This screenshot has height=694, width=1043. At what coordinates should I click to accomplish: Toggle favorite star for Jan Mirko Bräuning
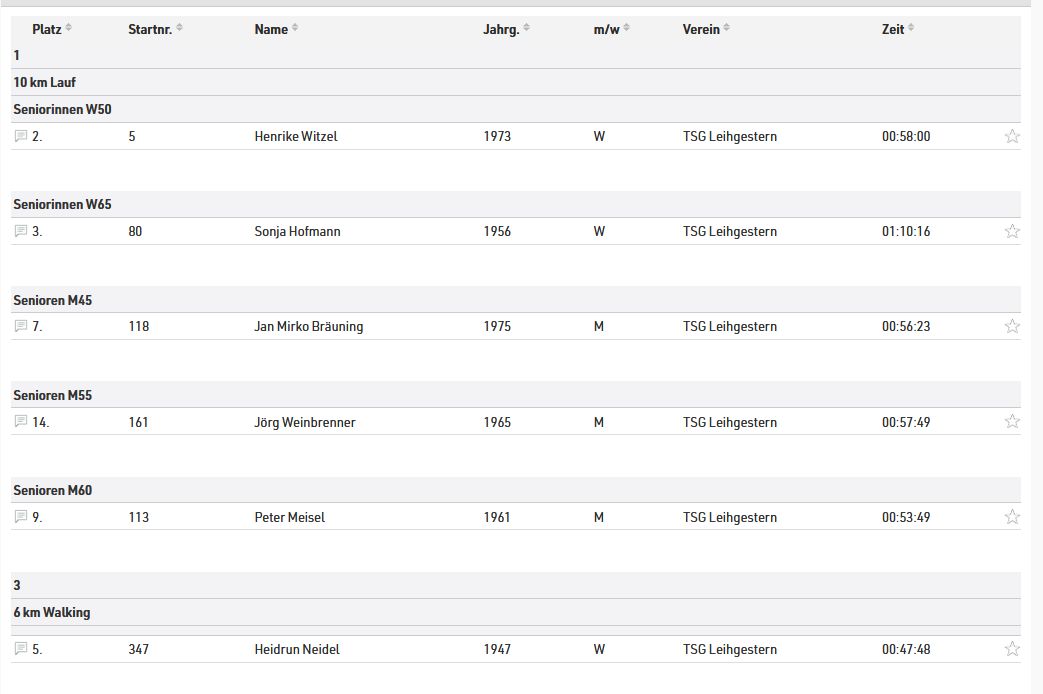(1012, 326)
